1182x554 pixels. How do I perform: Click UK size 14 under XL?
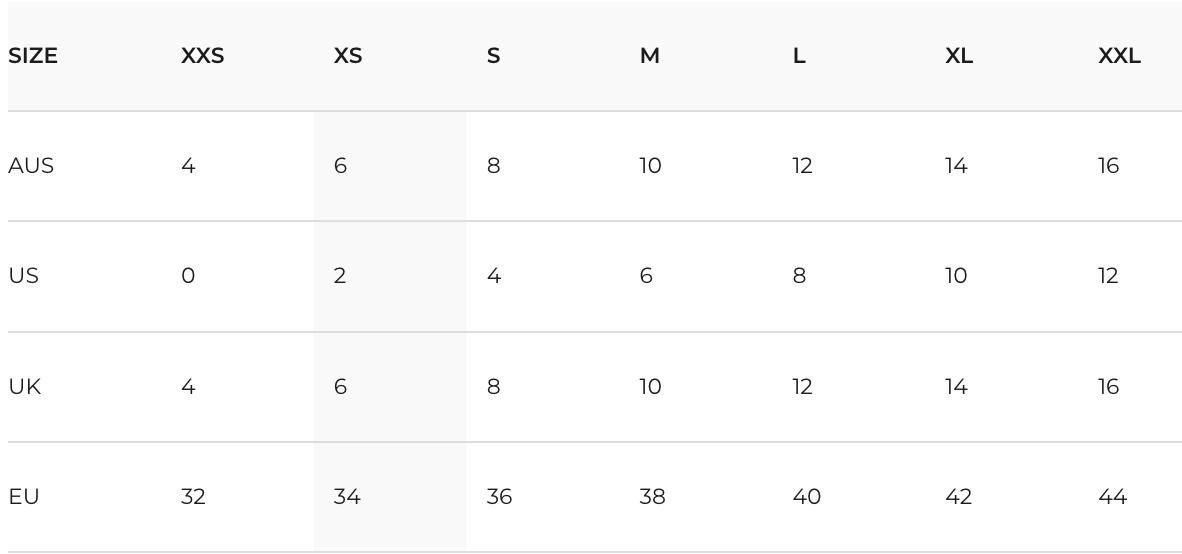pyautogui.click(x=956, y=387)
